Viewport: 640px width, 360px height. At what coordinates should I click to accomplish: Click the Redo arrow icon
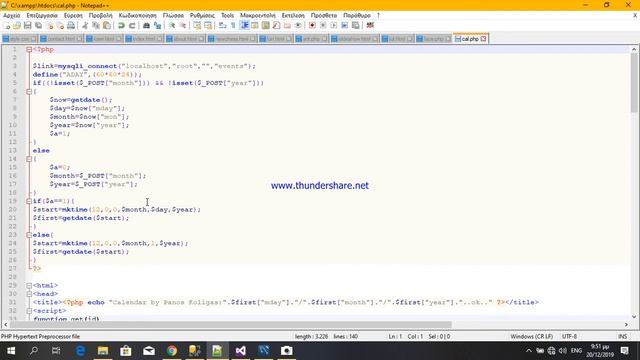pyautogui.click(x=132, y=25)
